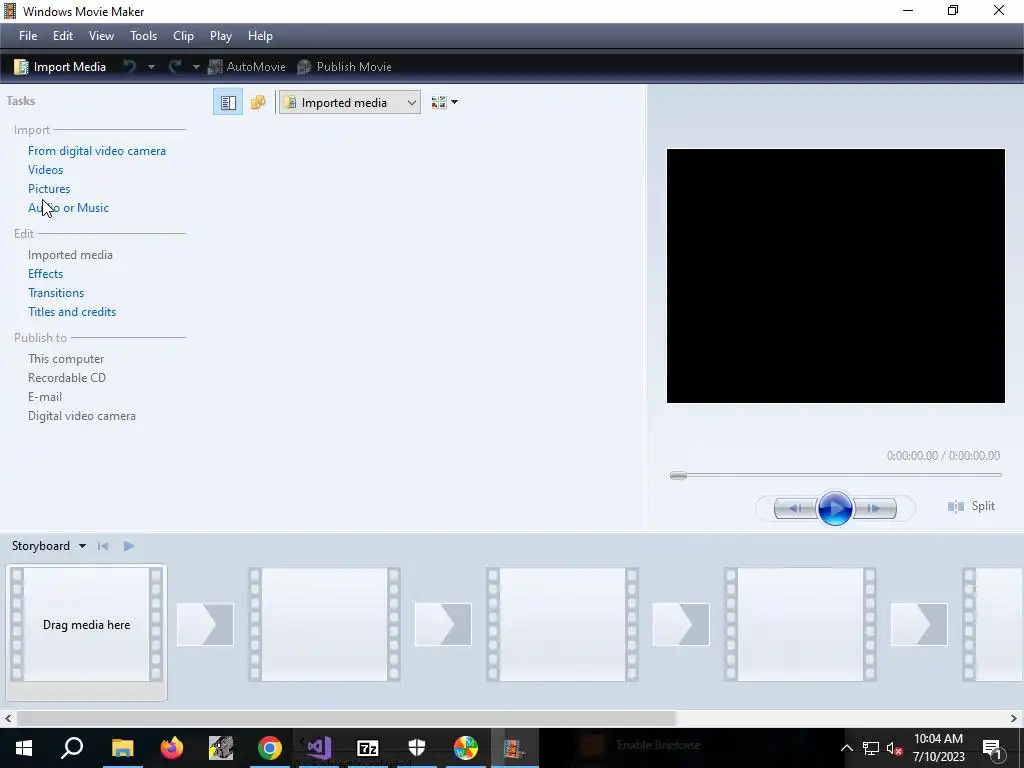The width and height of the screenshot is (1024, 768).
Task: Open Windows Security shield in taskbar
Action: [x=417, y=748]
